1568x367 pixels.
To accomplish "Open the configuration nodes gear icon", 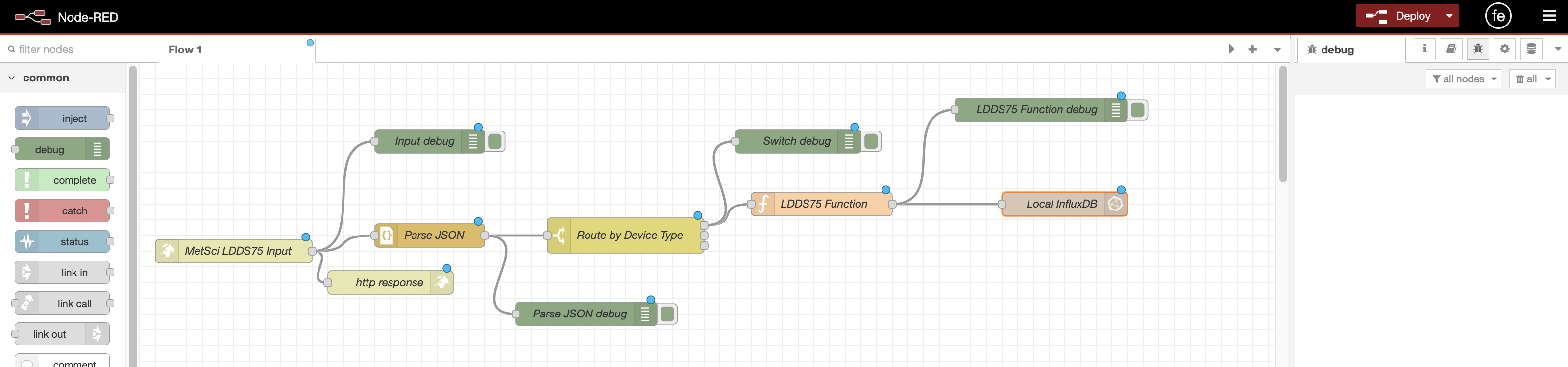I will click(1505, 49).
